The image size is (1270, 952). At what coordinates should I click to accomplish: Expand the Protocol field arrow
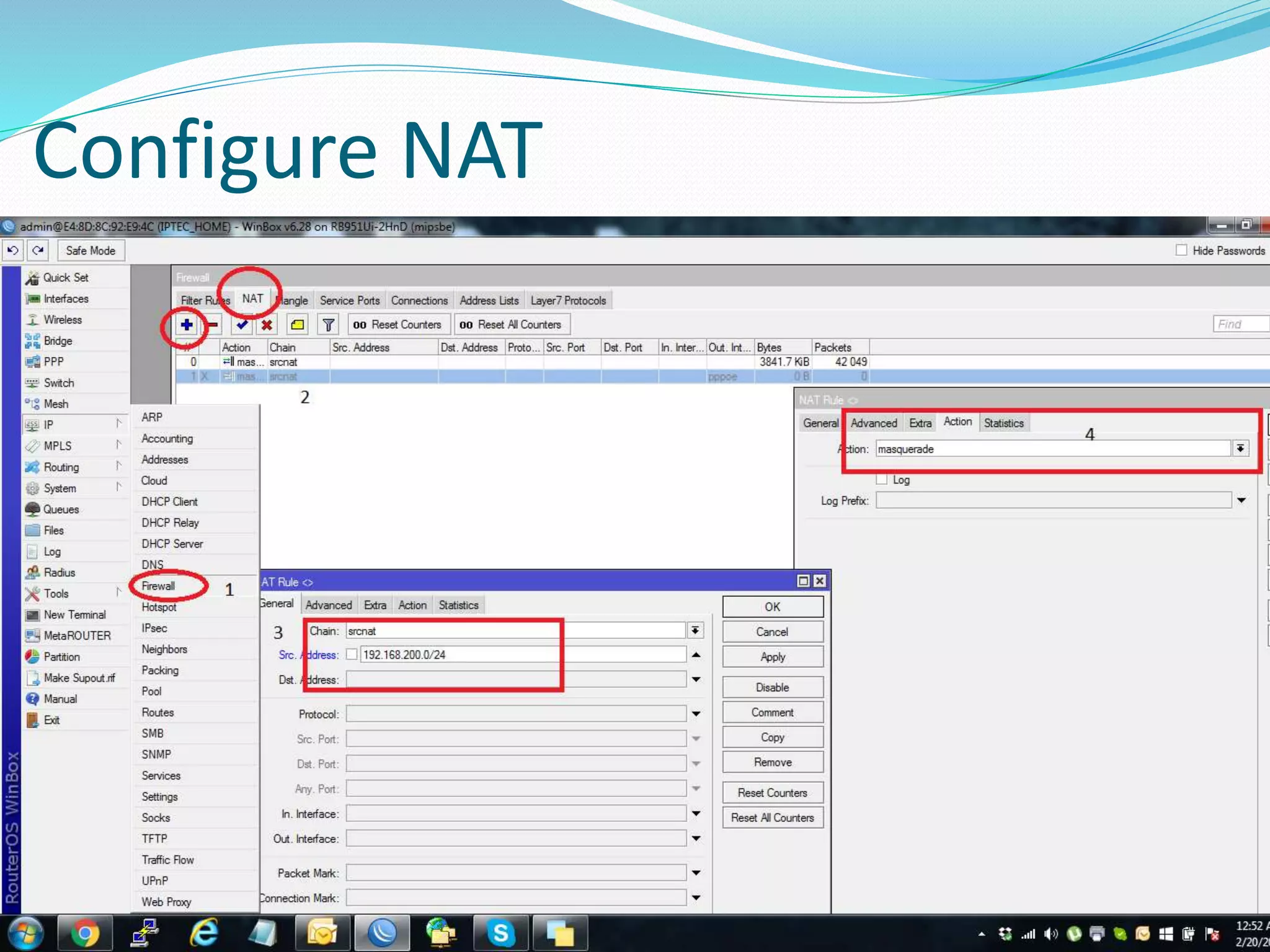(x=696, y=714)
